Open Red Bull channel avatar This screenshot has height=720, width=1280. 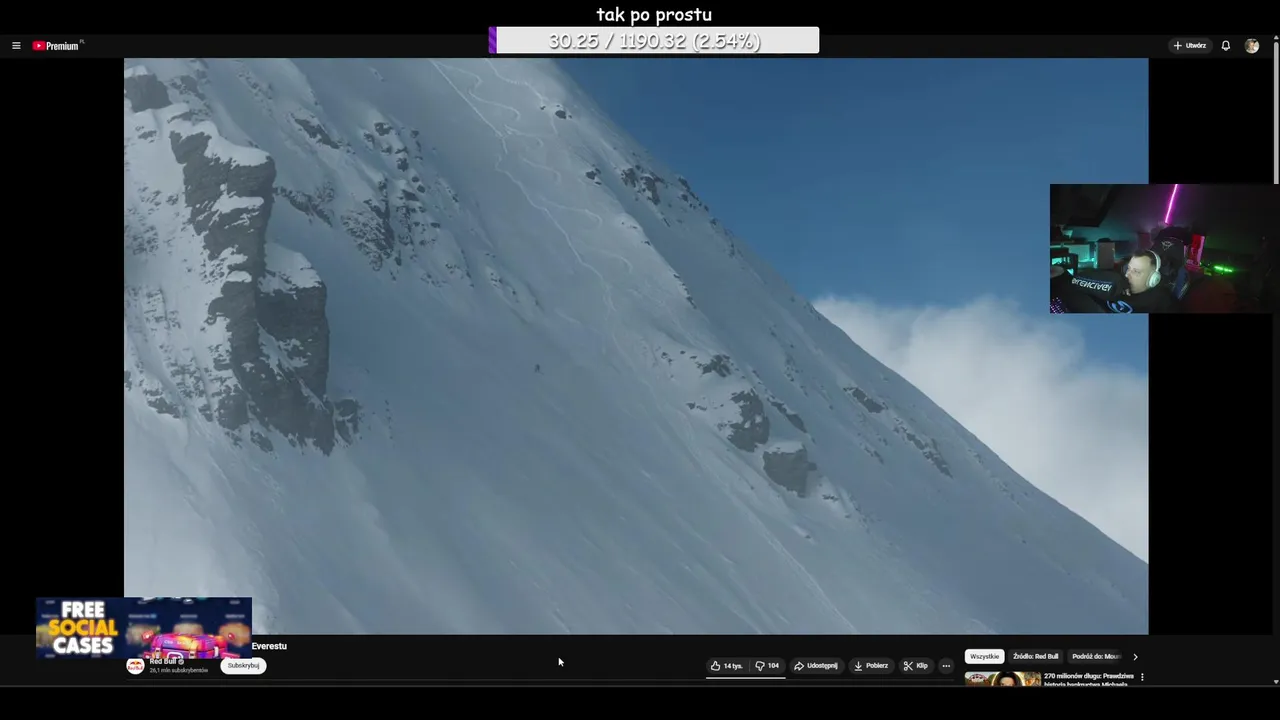point(135,666)
